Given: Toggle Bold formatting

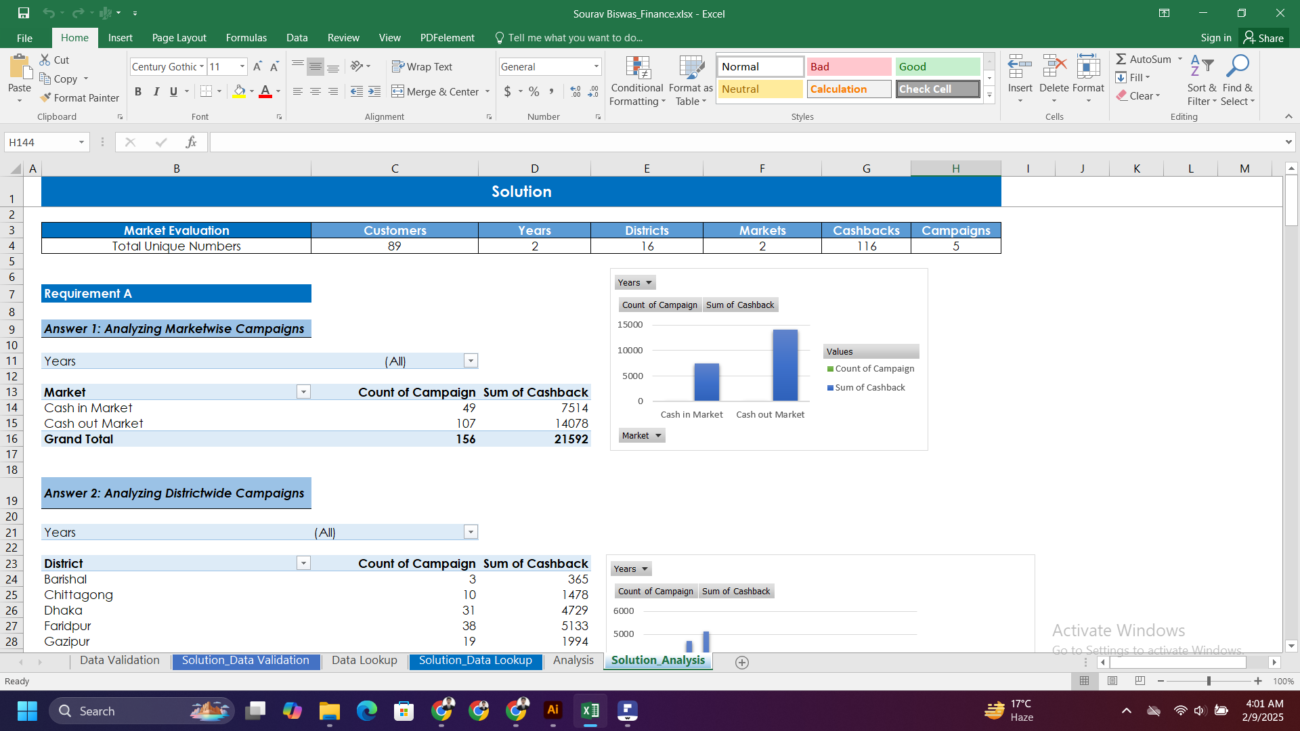Looking at the screenshot, I should tap(138, 91).
